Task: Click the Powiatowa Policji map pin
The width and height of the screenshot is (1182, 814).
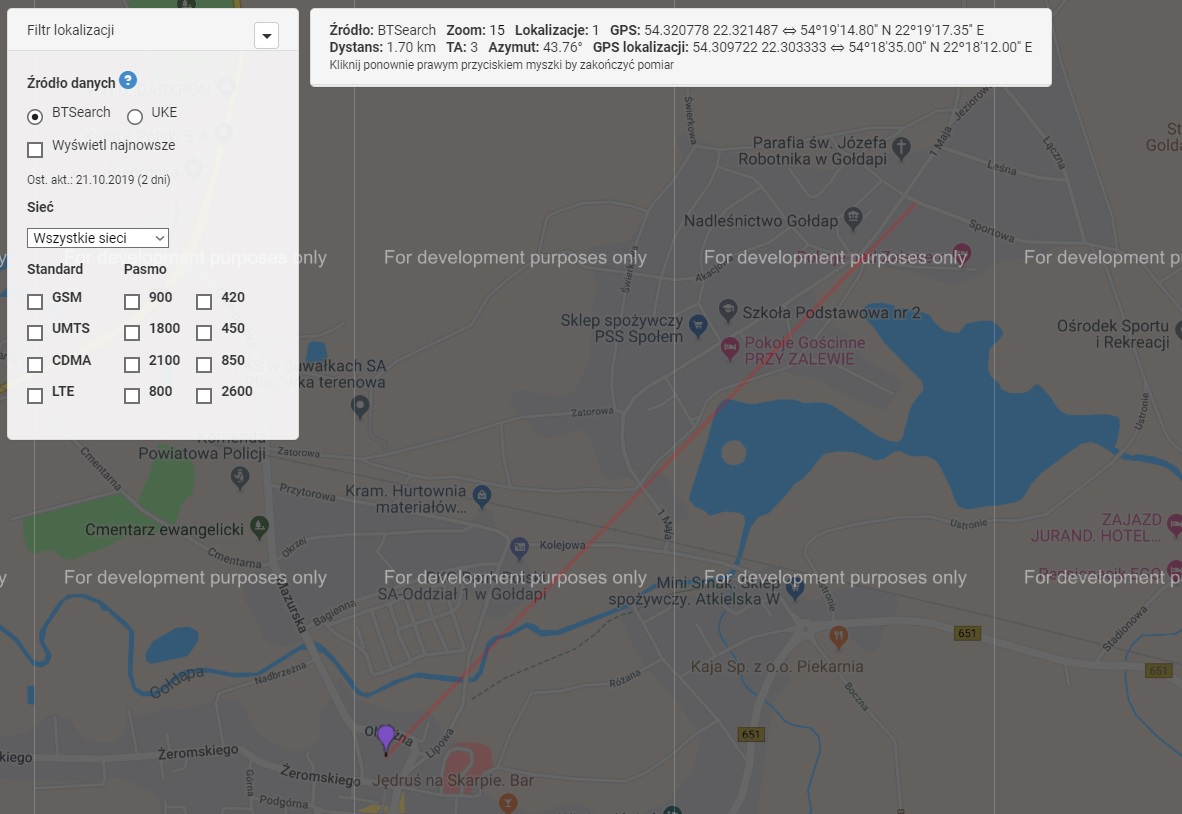Action: [240, 477]
